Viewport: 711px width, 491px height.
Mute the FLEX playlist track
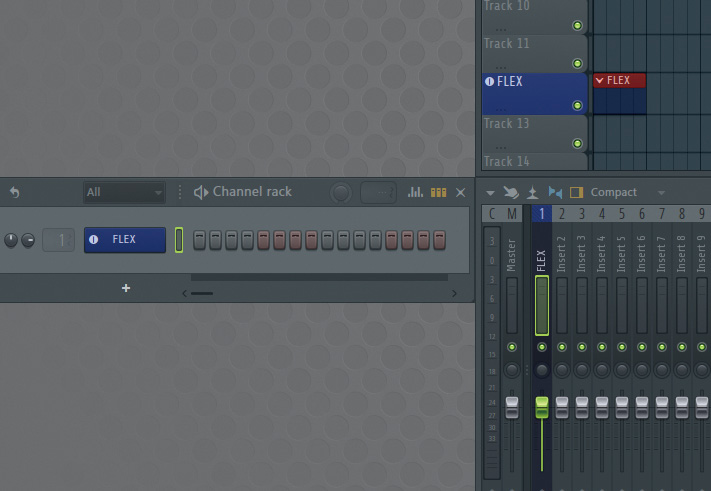coord(577,106)
